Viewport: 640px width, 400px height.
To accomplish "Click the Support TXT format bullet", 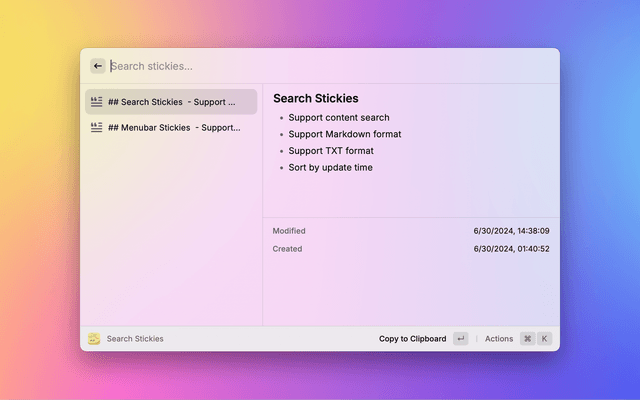I will pyautogui.click(x=331, y=151).
